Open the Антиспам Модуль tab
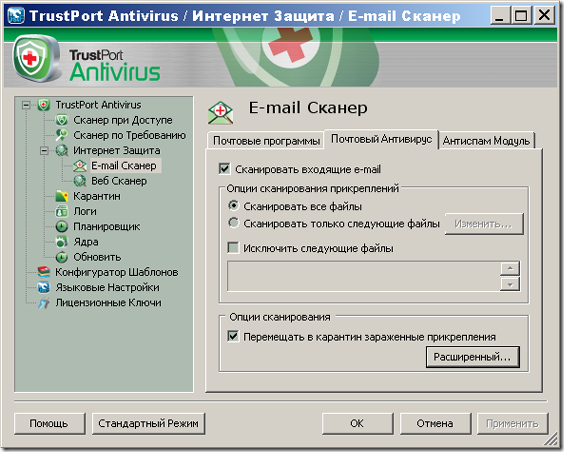 [486, 140]
